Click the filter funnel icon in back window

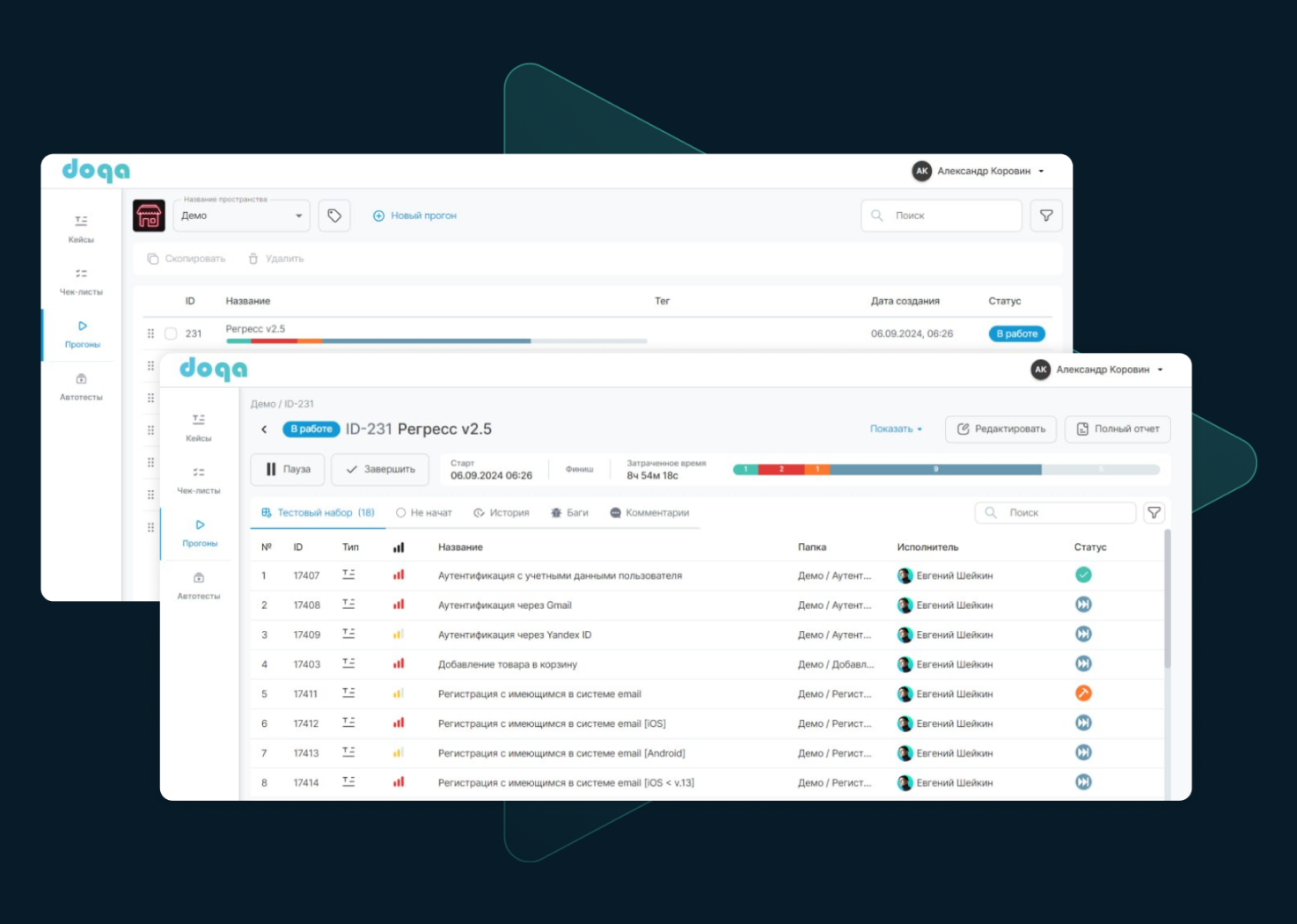[x=1046, y=216]
